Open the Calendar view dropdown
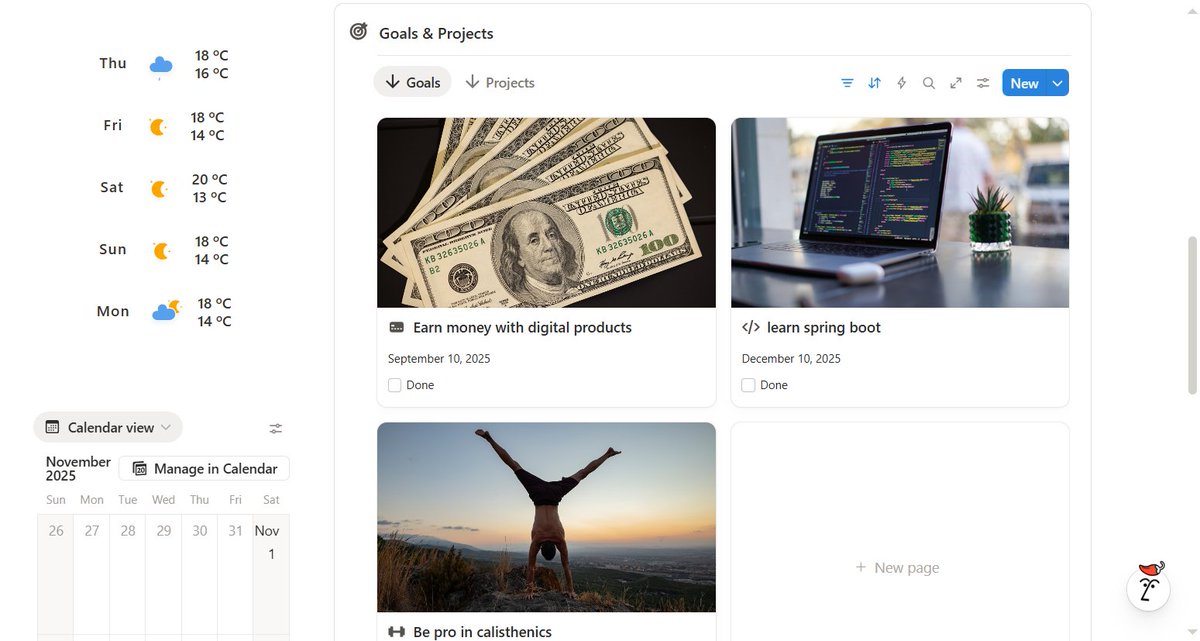 point(108,427)
